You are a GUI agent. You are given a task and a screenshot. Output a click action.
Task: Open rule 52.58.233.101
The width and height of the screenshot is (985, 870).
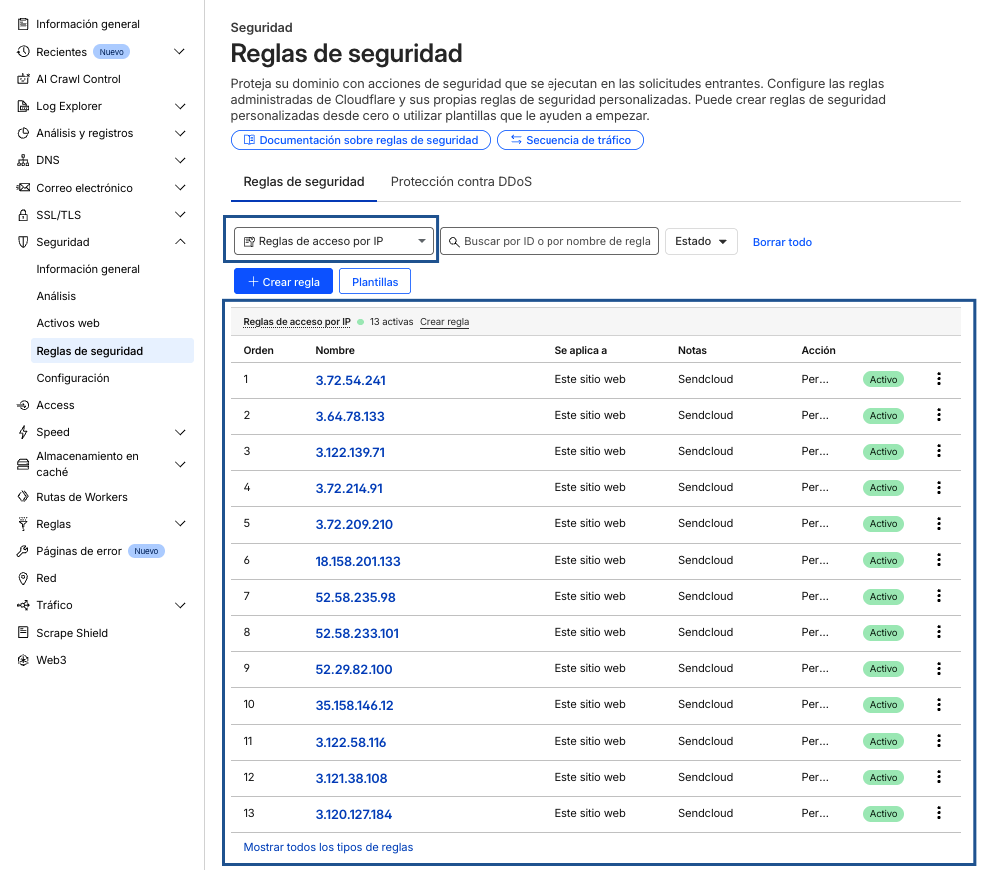[357, 633]
